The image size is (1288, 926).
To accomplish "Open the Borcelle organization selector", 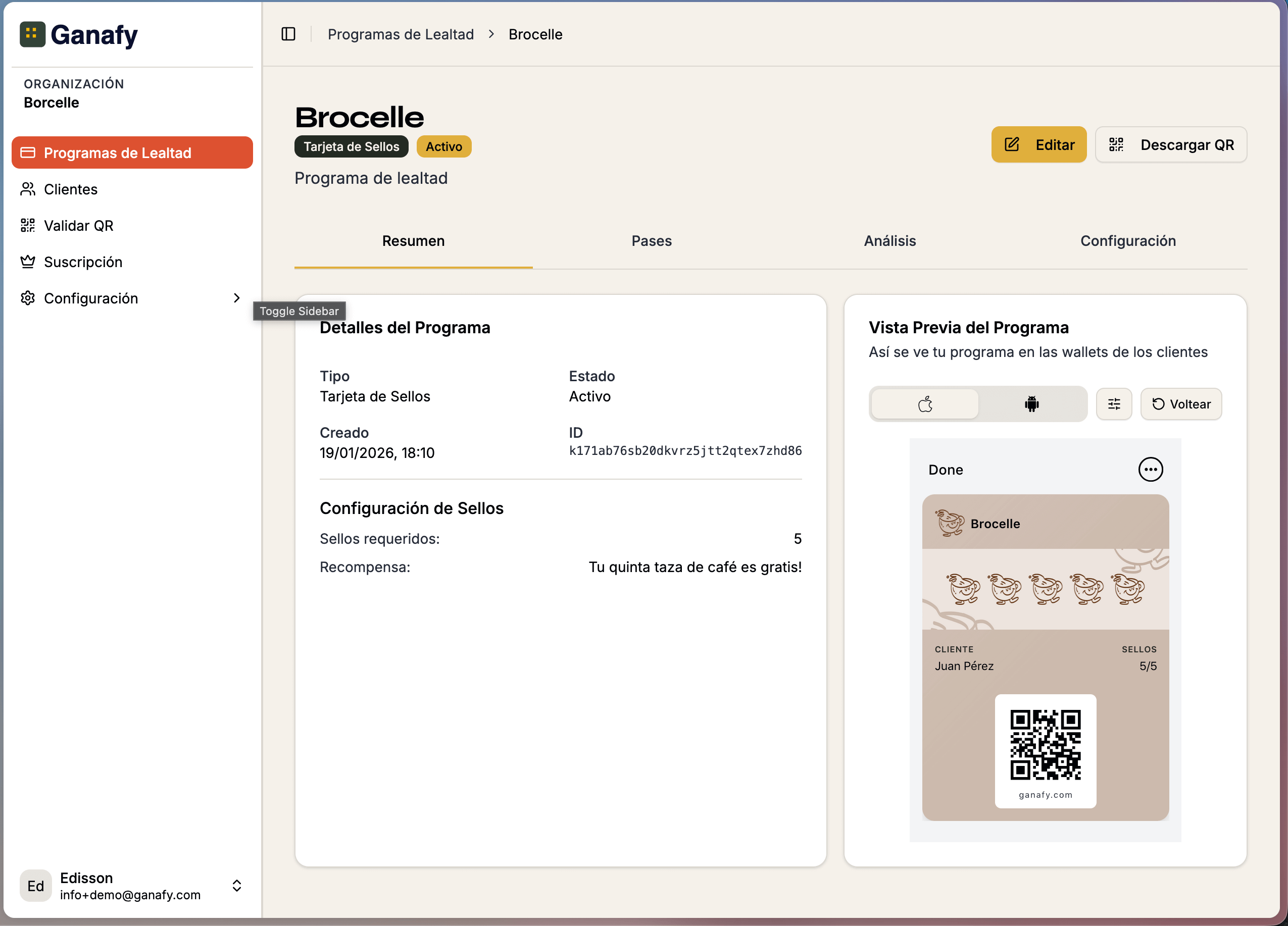I will [51, 102].
